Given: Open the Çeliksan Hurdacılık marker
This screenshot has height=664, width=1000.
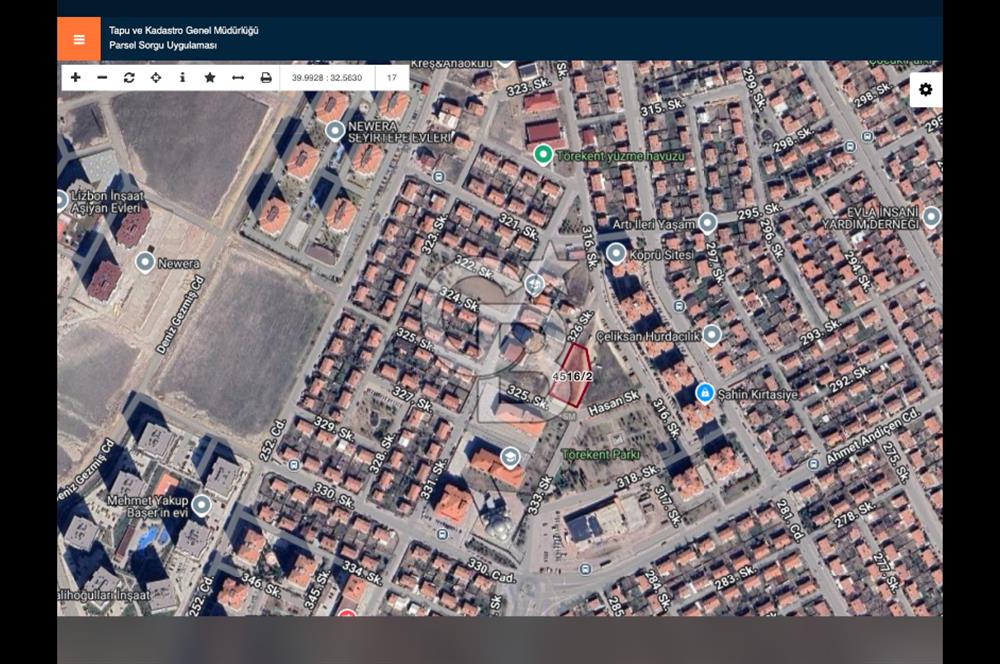Looking at the screenshot, I should [x=712, y=334].
